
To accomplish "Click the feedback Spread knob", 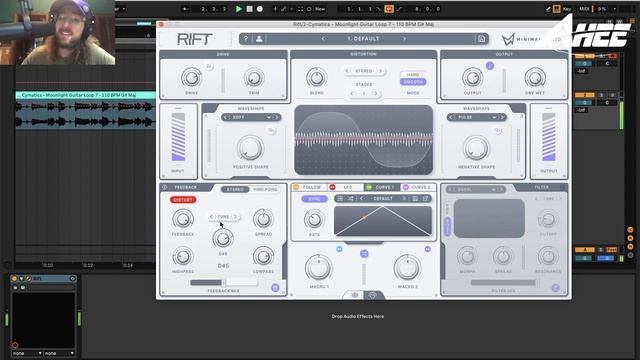I will click(263, 219).
